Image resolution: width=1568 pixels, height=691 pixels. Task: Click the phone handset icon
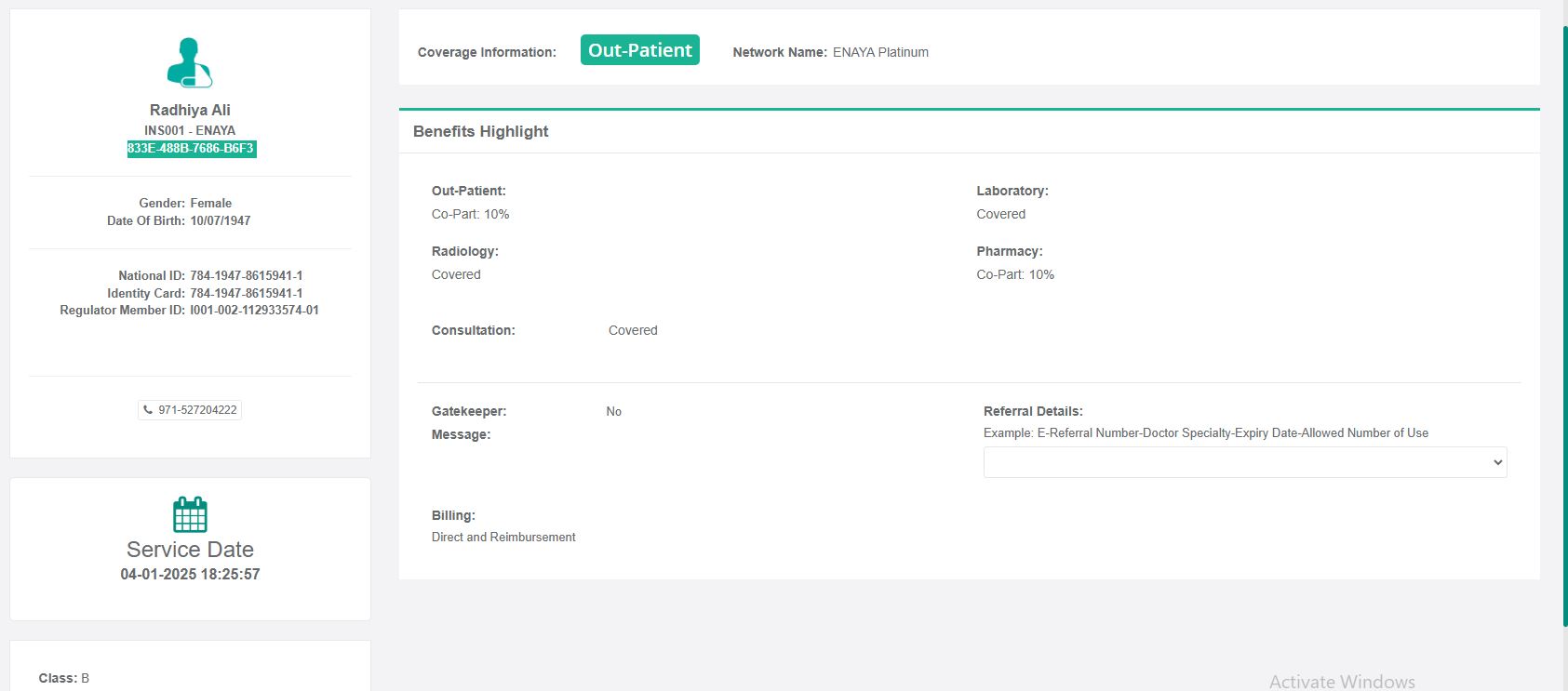coord(148,409)
